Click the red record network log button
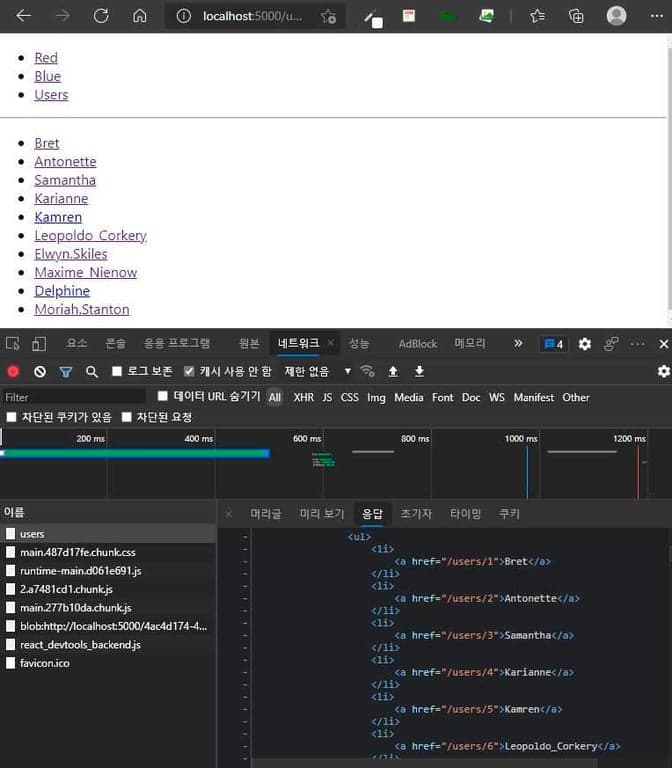 point(13,371)
